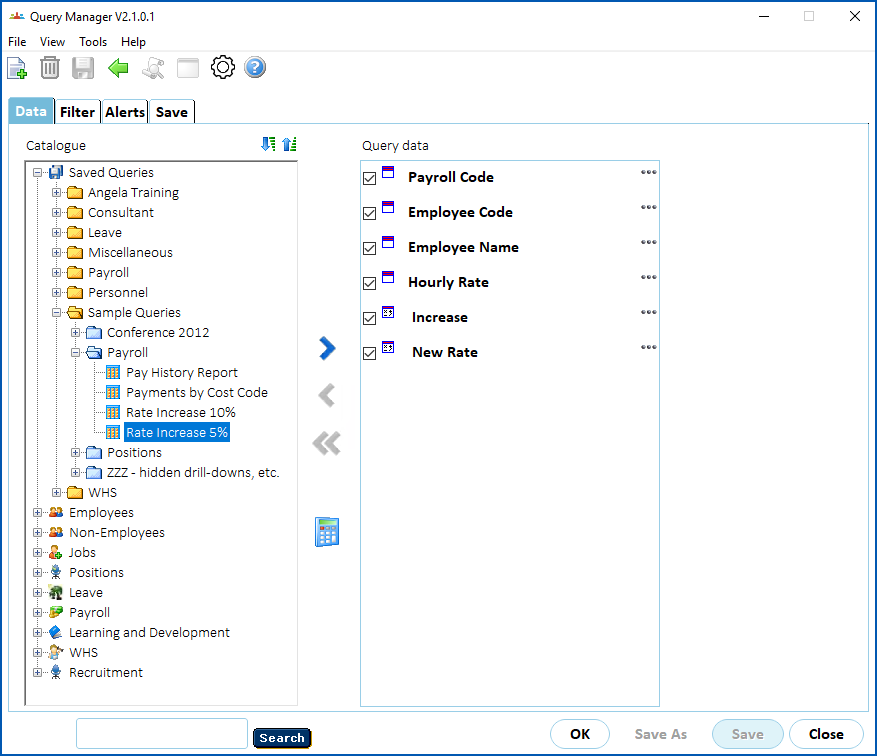Click the blue Help question mark icon

255,68
